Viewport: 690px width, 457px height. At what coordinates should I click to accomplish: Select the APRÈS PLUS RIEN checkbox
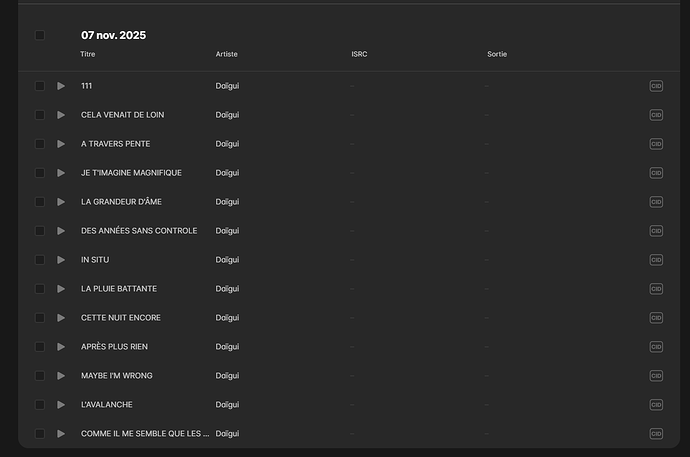pos(40,347)
